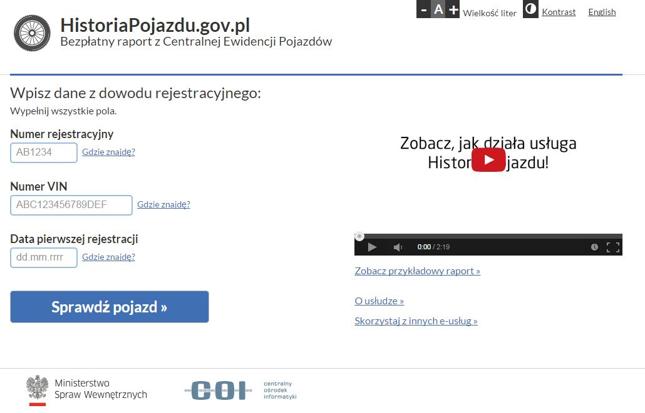645x413 pixels.
Task: Click the Ministerstwo Spraw Wewnętrznych logo
Action: click(87, 389)
